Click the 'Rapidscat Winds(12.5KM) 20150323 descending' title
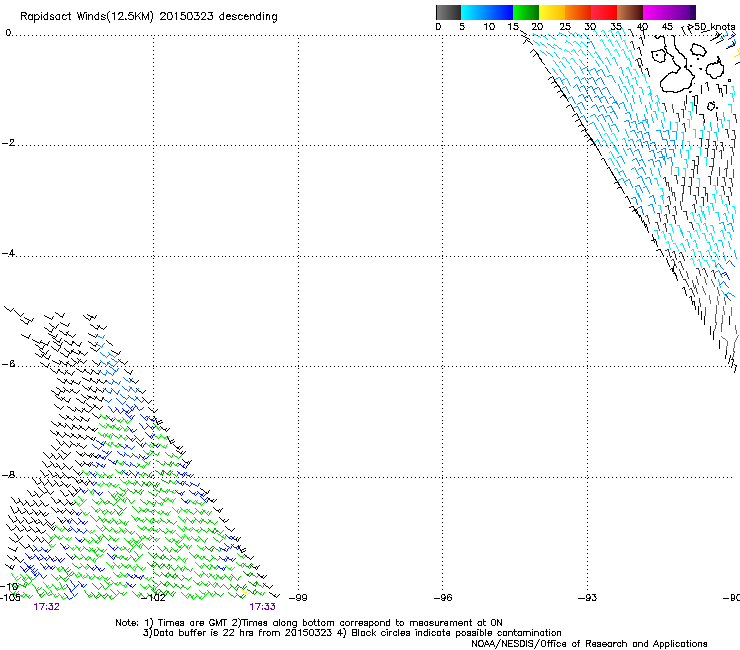 [149, 17]
